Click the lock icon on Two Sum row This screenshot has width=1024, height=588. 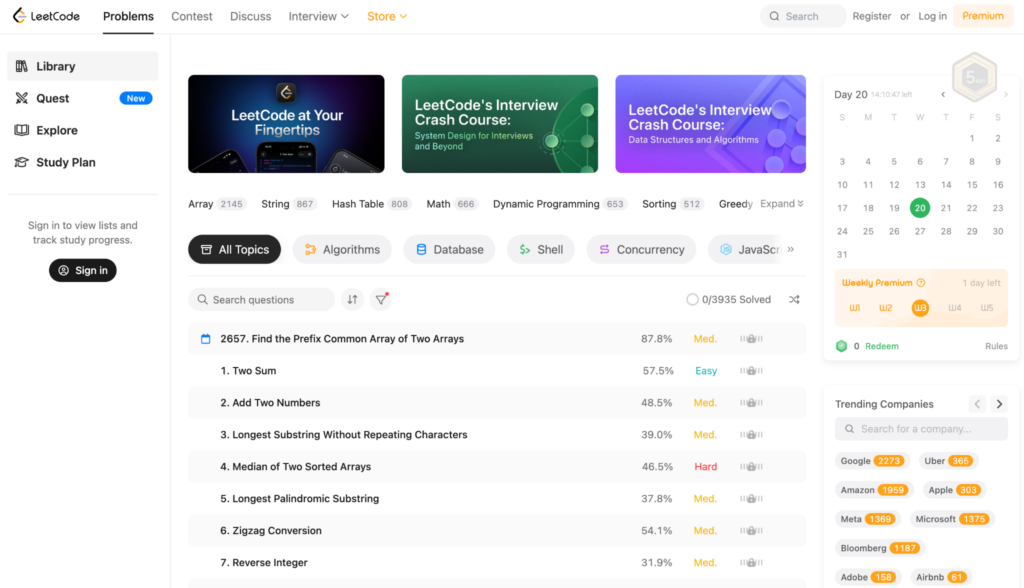751,370
